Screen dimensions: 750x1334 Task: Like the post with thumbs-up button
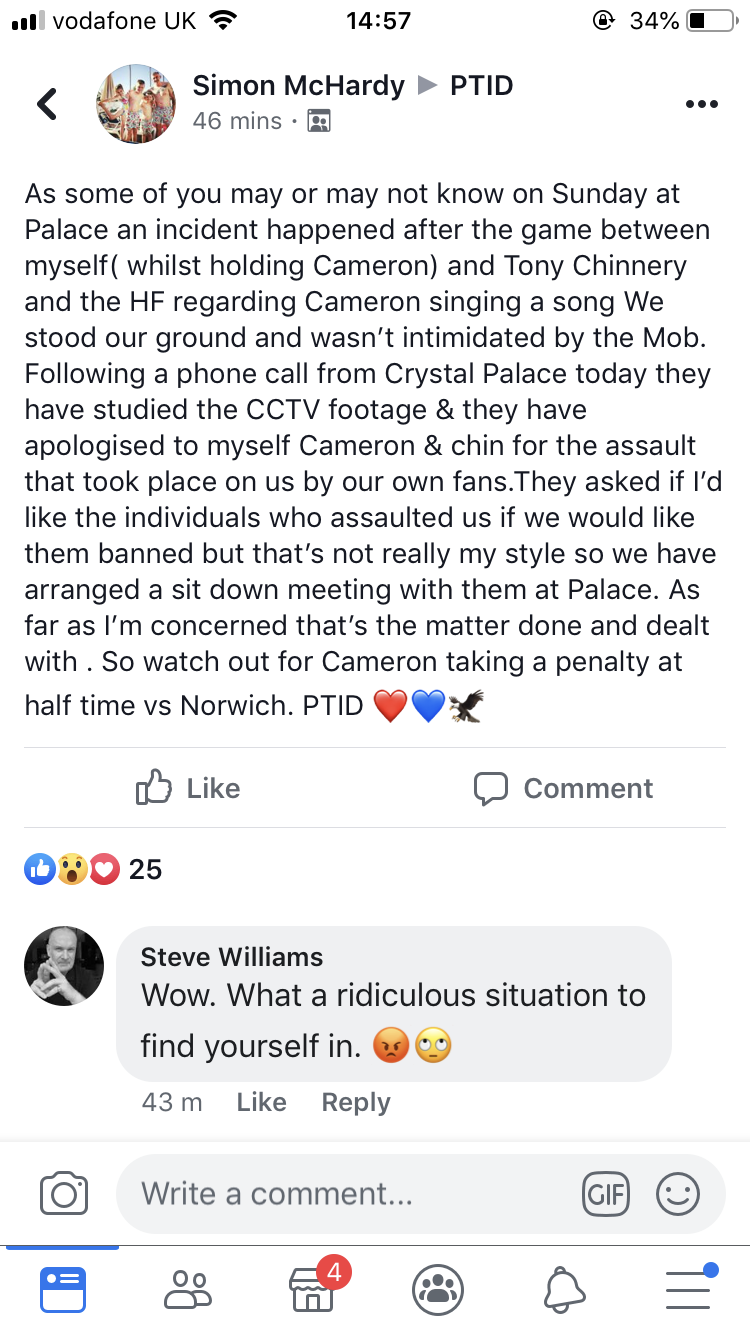tap(188, 788)
